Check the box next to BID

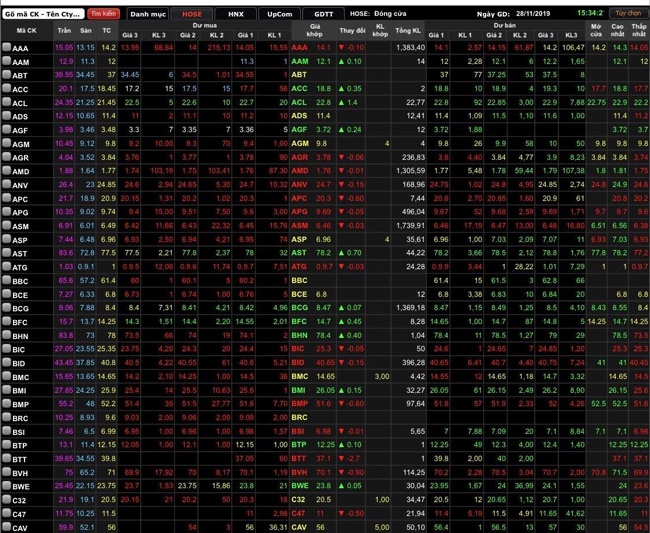[x=6, y=362]
